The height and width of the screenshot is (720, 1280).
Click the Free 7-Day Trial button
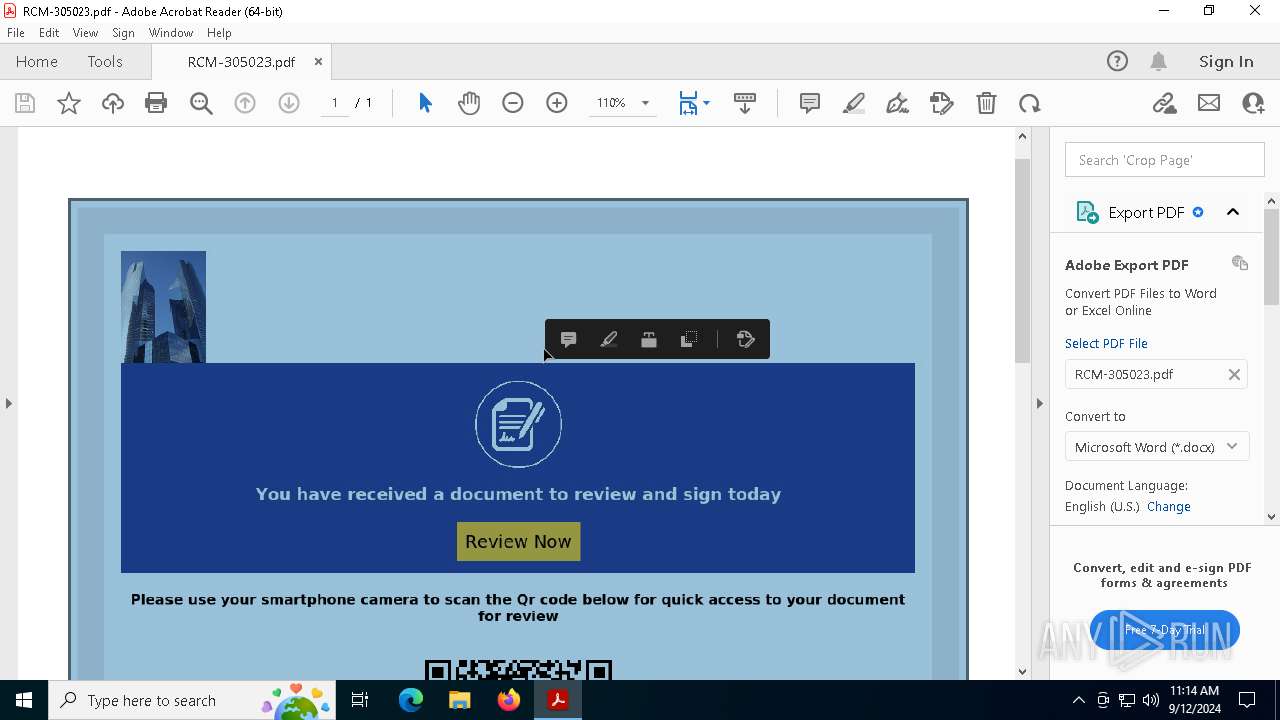pyautogui.click(x=1165, y=630)
